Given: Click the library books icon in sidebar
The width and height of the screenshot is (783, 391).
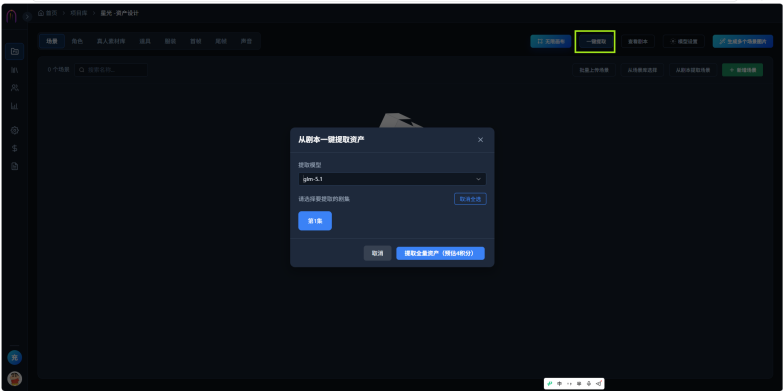Looking at the screenshot, I should pyautogui.click(x=14, y=70).
